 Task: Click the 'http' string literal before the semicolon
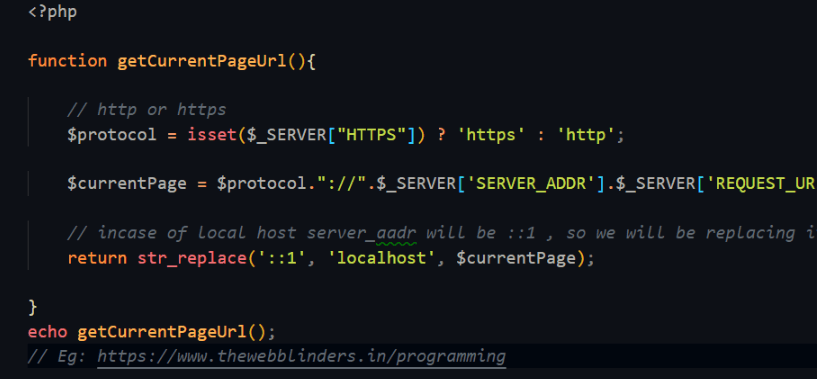point(586,135)
